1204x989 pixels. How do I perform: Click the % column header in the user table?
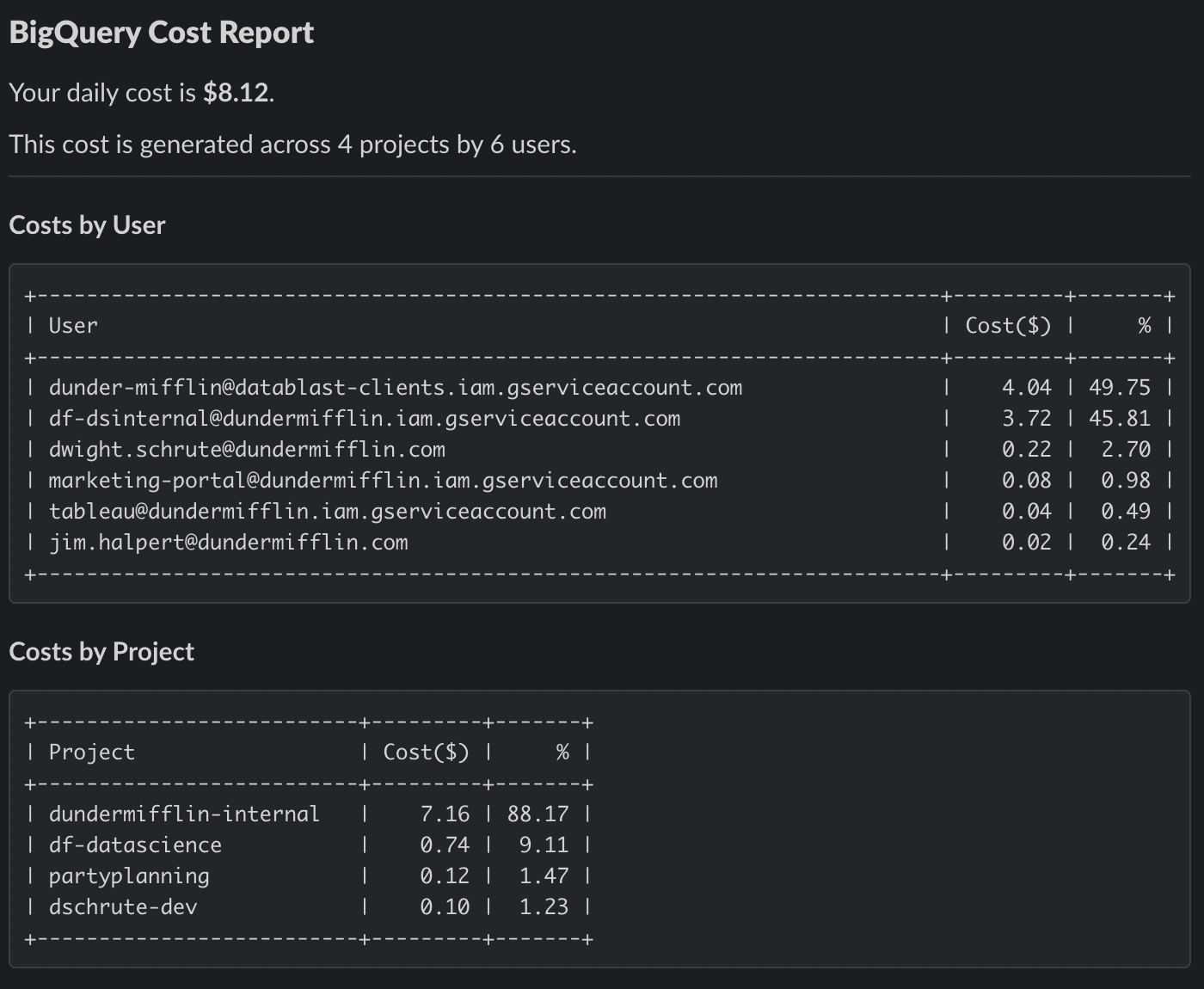1144,325
